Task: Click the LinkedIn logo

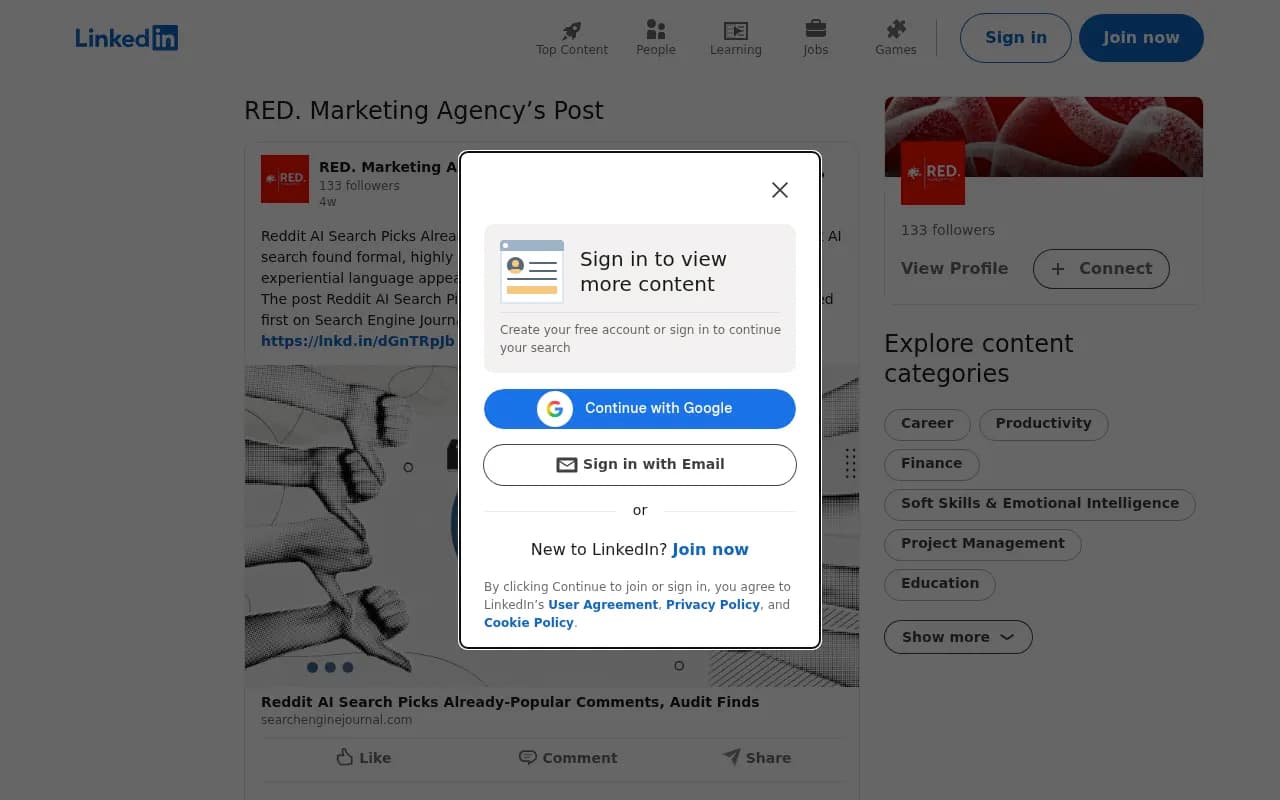Action: click(127, 38)
